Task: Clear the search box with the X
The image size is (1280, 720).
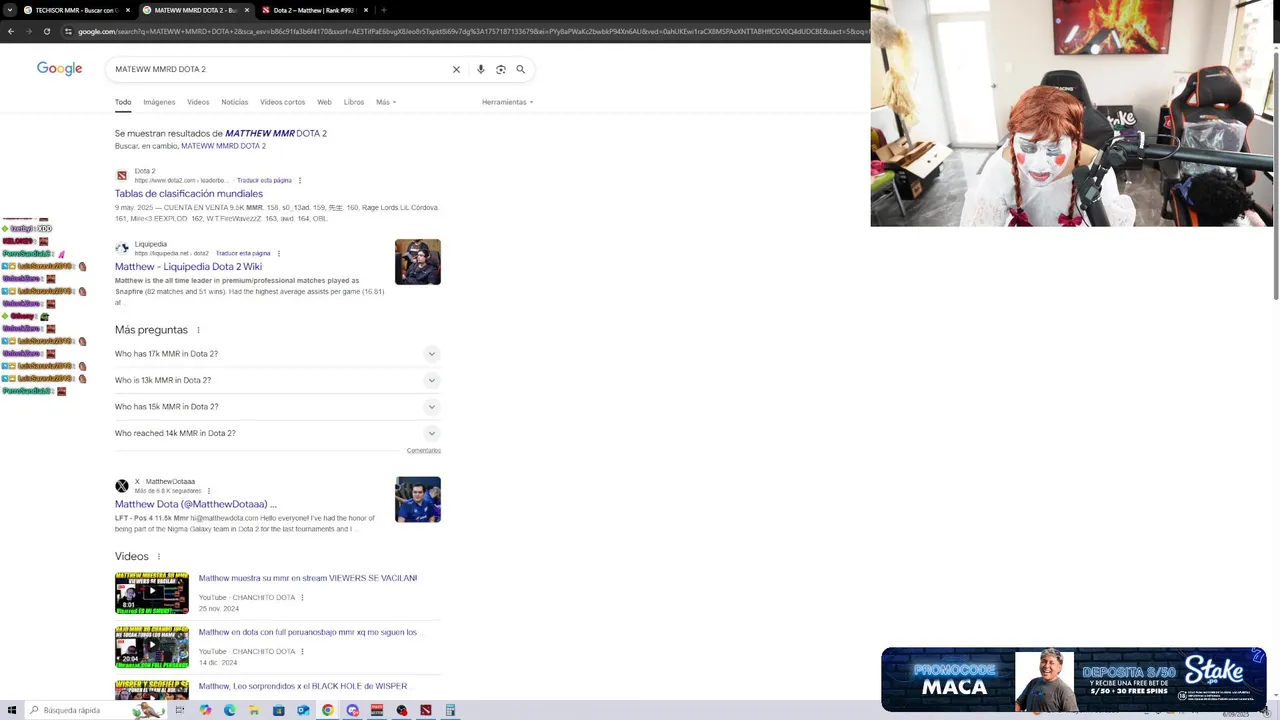Action: [x=456, y=70]
